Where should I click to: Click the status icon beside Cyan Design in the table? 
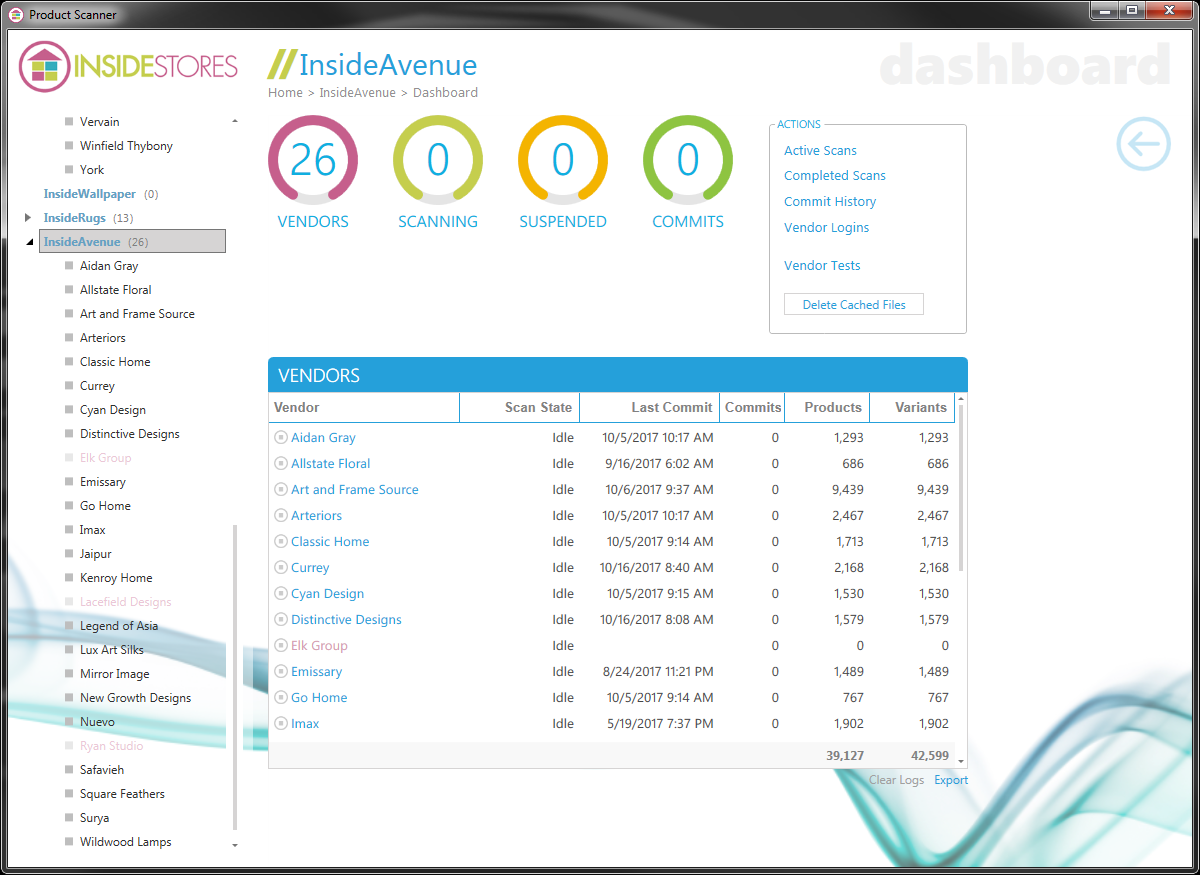281,594
